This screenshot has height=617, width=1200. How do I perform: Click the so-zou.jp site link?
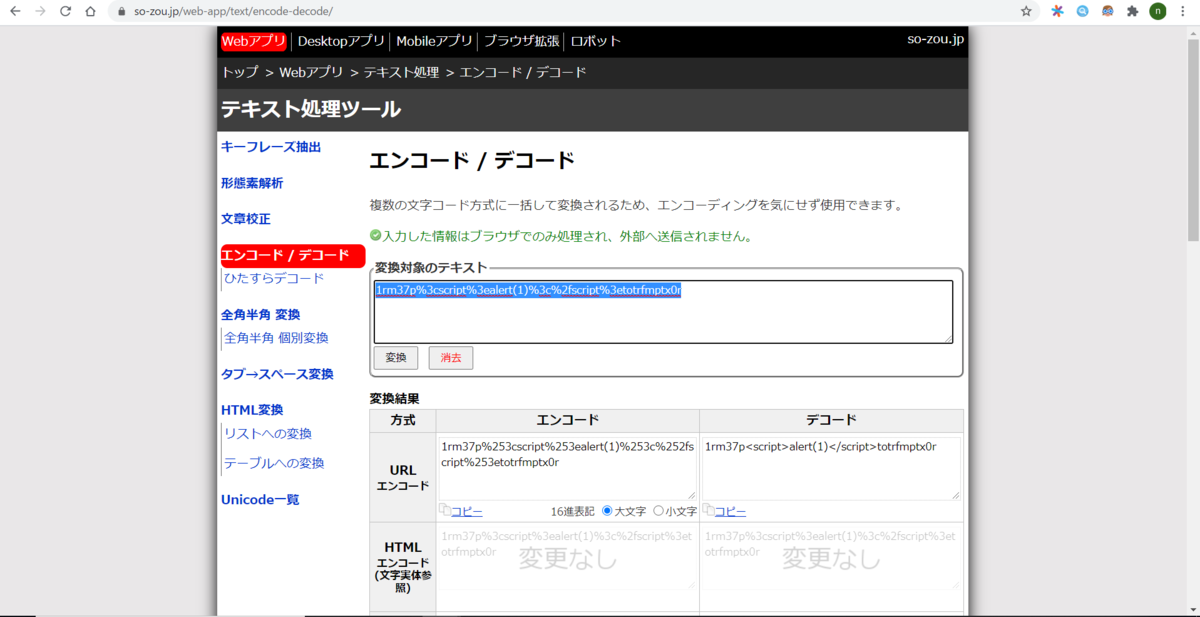pyautogui.click(x=936, y=40)
